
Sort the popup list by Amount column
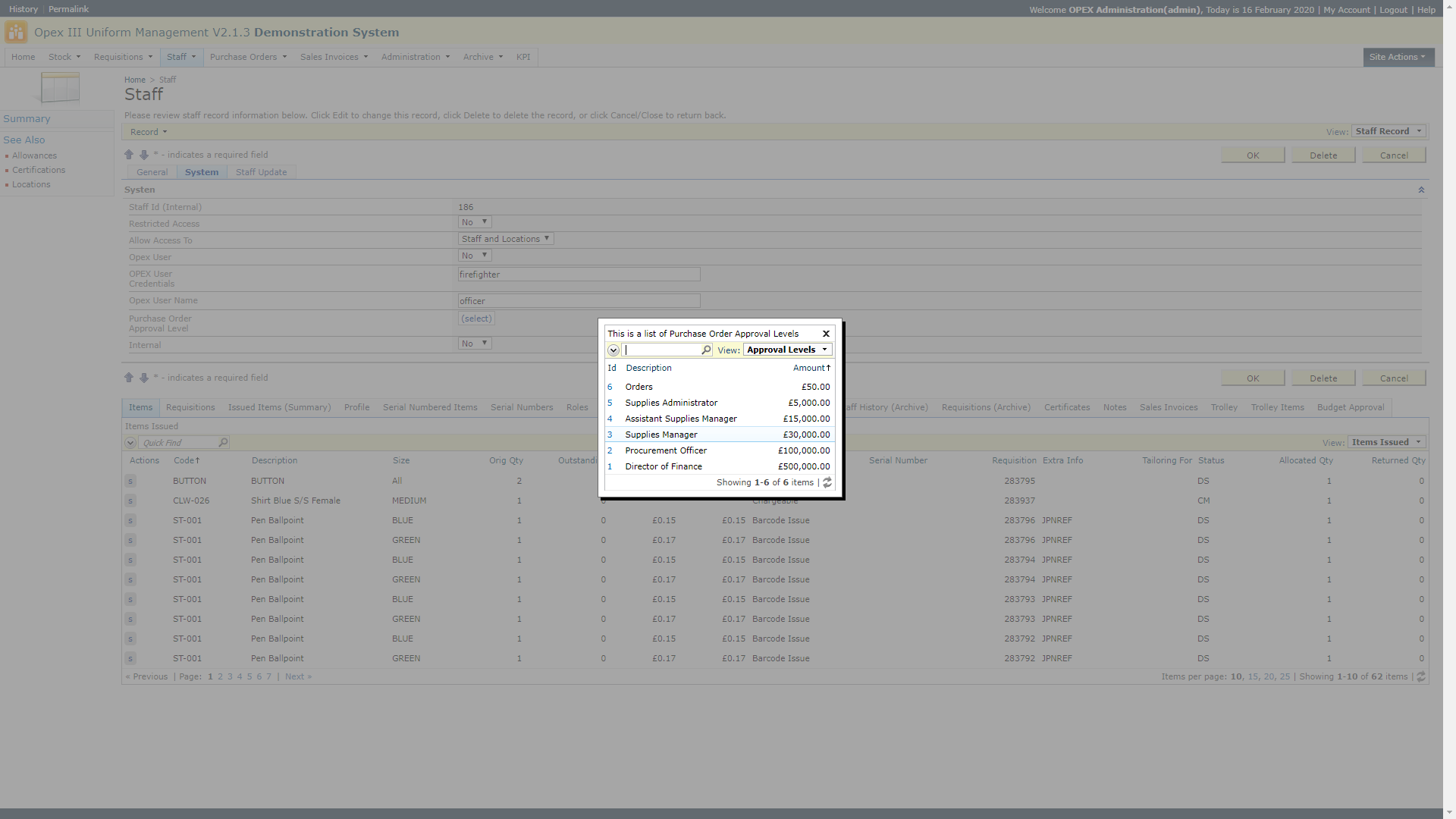811,368
